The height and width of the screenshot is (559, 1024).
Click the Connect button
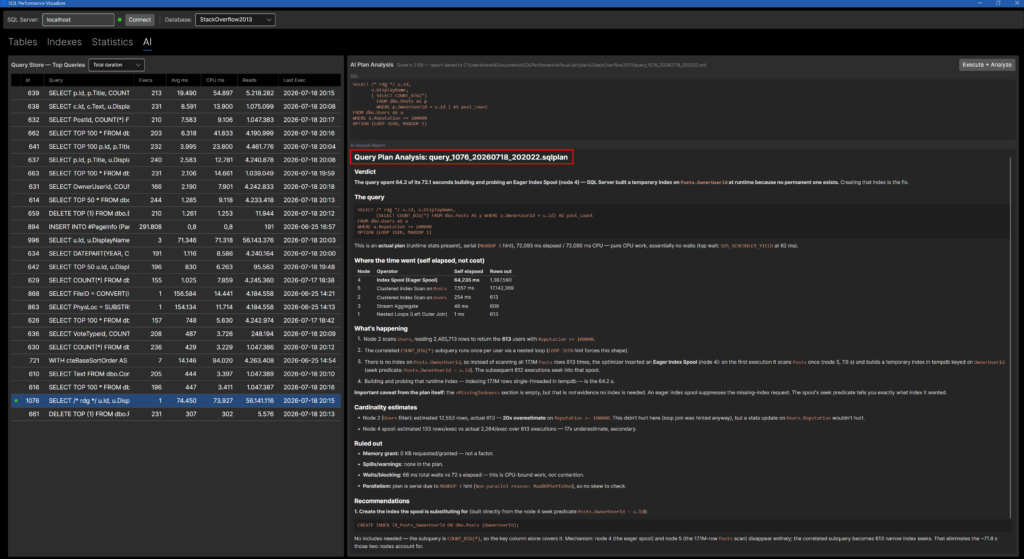140,20
